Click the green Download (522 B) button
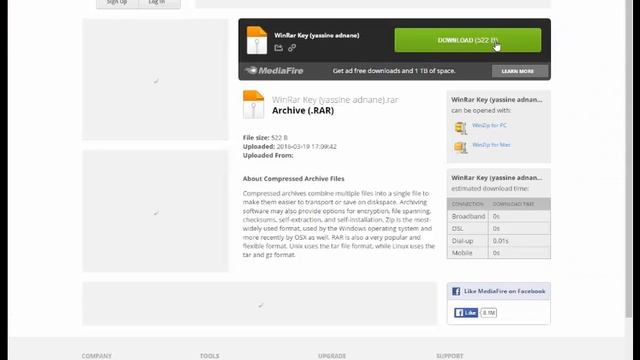This screenshot has width=640, height=360. 468,40
